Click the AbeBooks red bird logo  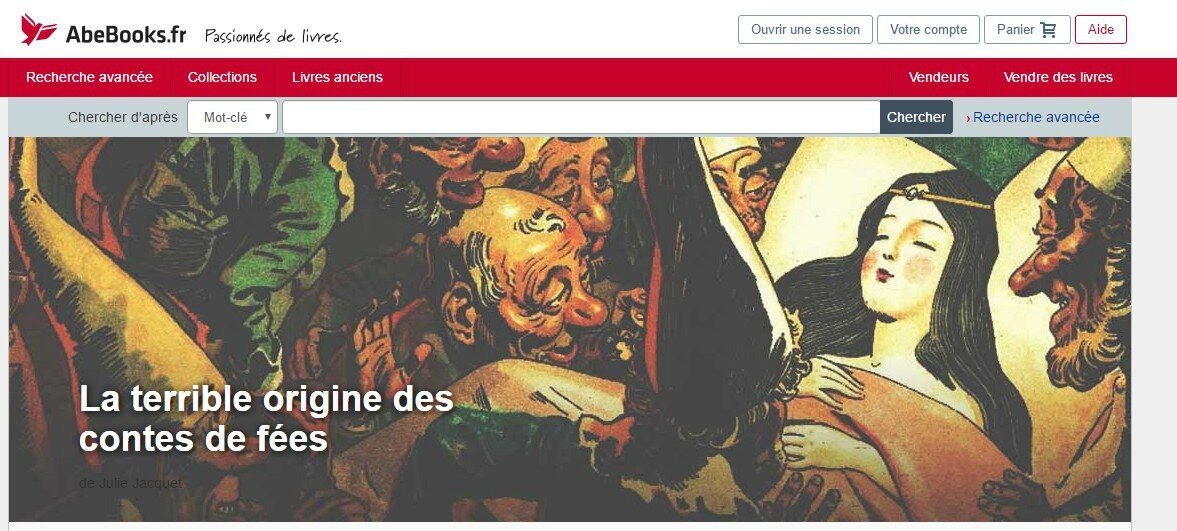click(39, 29)
